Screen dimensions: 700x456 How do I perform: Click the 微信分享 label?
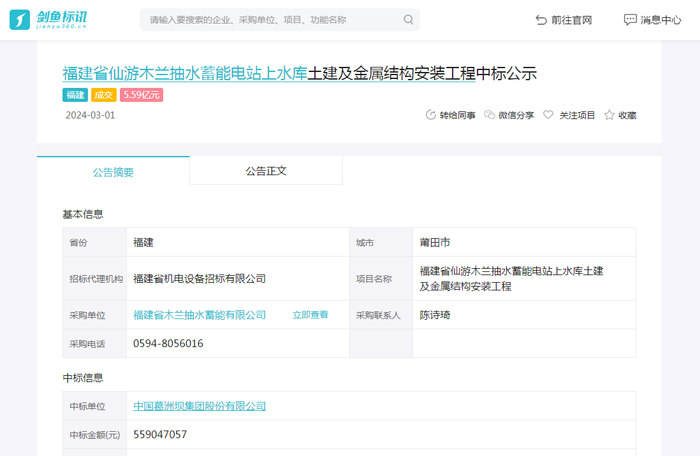(516, 115)
